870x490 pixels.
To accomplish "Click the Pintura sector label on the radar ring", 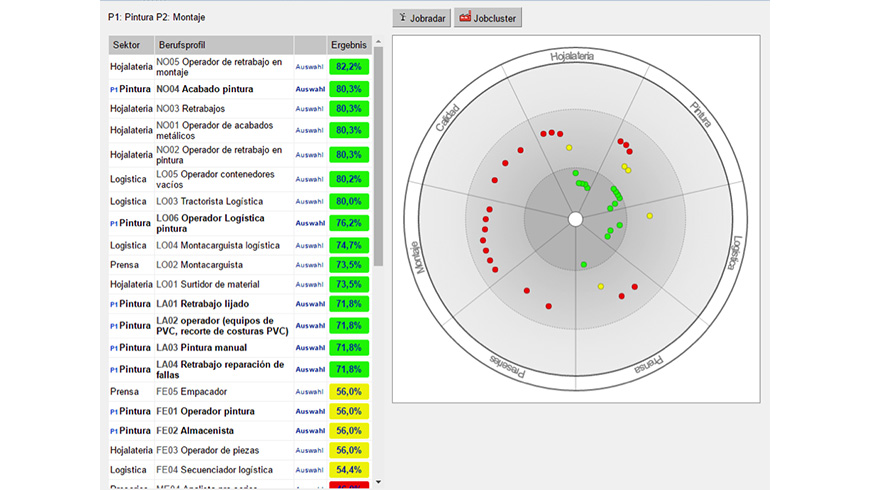I will tap(700, 115).
